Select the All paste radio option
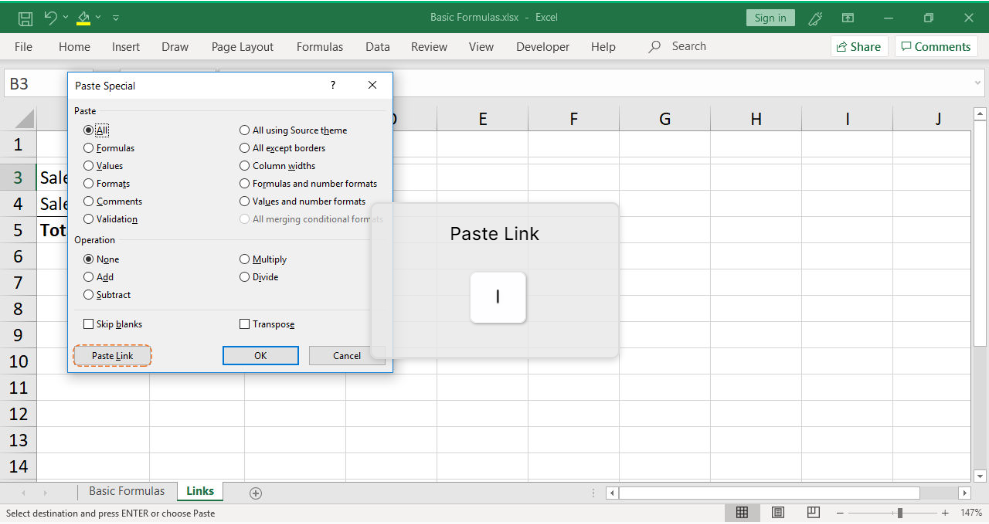 click(96, 130)
